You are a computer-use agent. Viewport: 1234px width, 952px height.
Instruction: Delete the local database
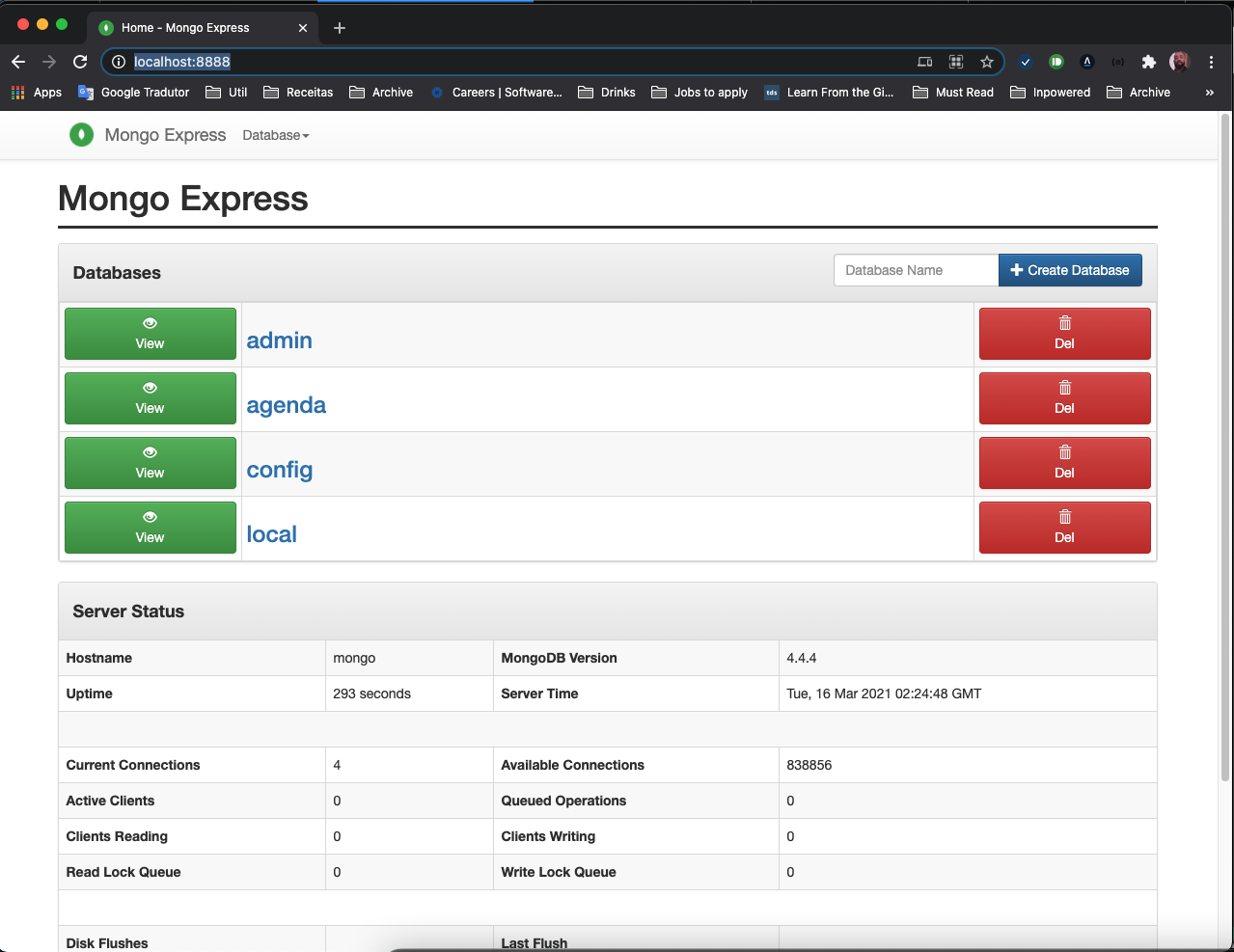pyautogui.click(x=1065, y=528)
